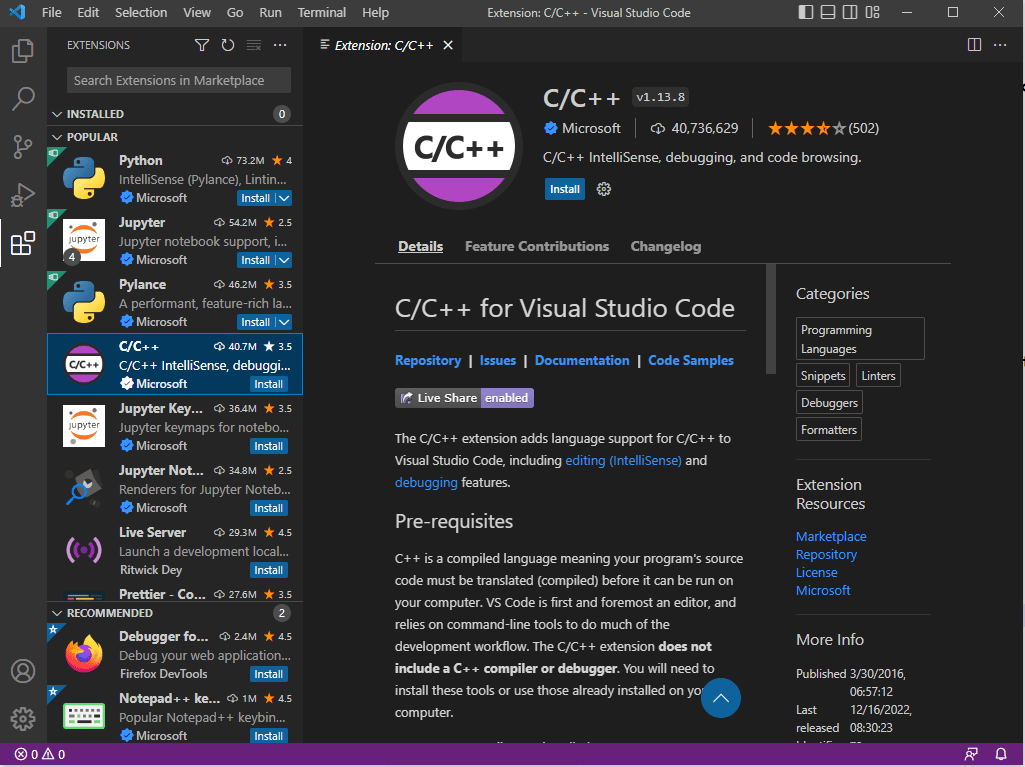Select the Details tab
Viewport: 1025px width, 767px height.
[420, 247]
